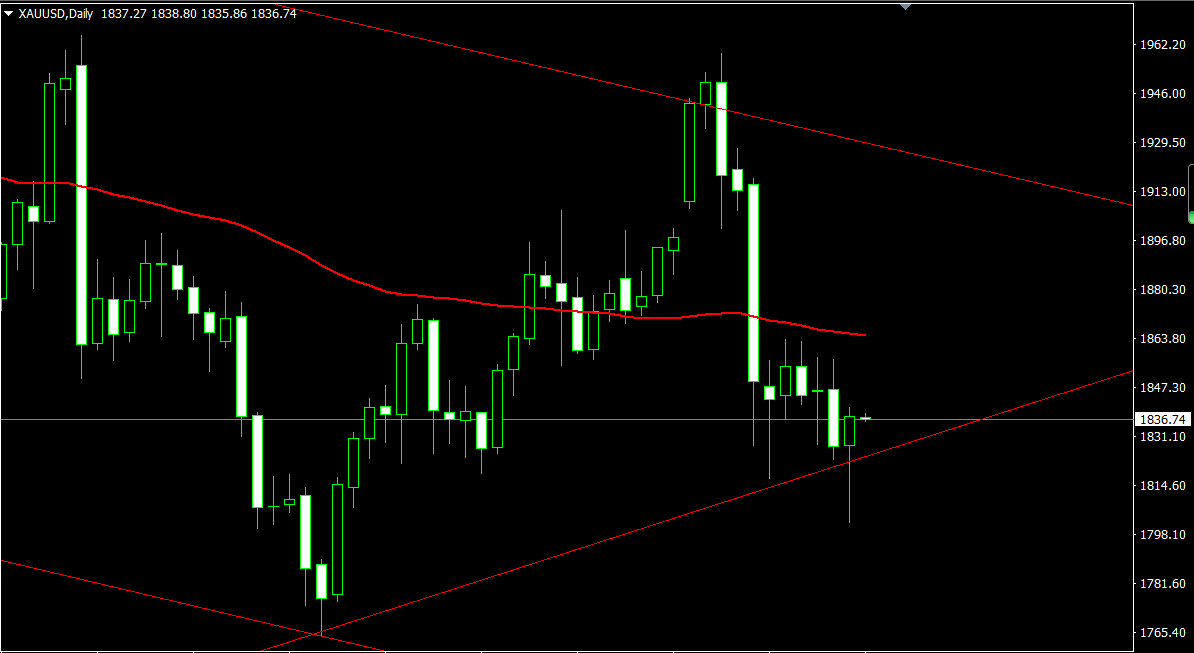This screenshot has height=653, width=1194.
Task: Click the 1929.50 price axis label
Action: 1162,142
